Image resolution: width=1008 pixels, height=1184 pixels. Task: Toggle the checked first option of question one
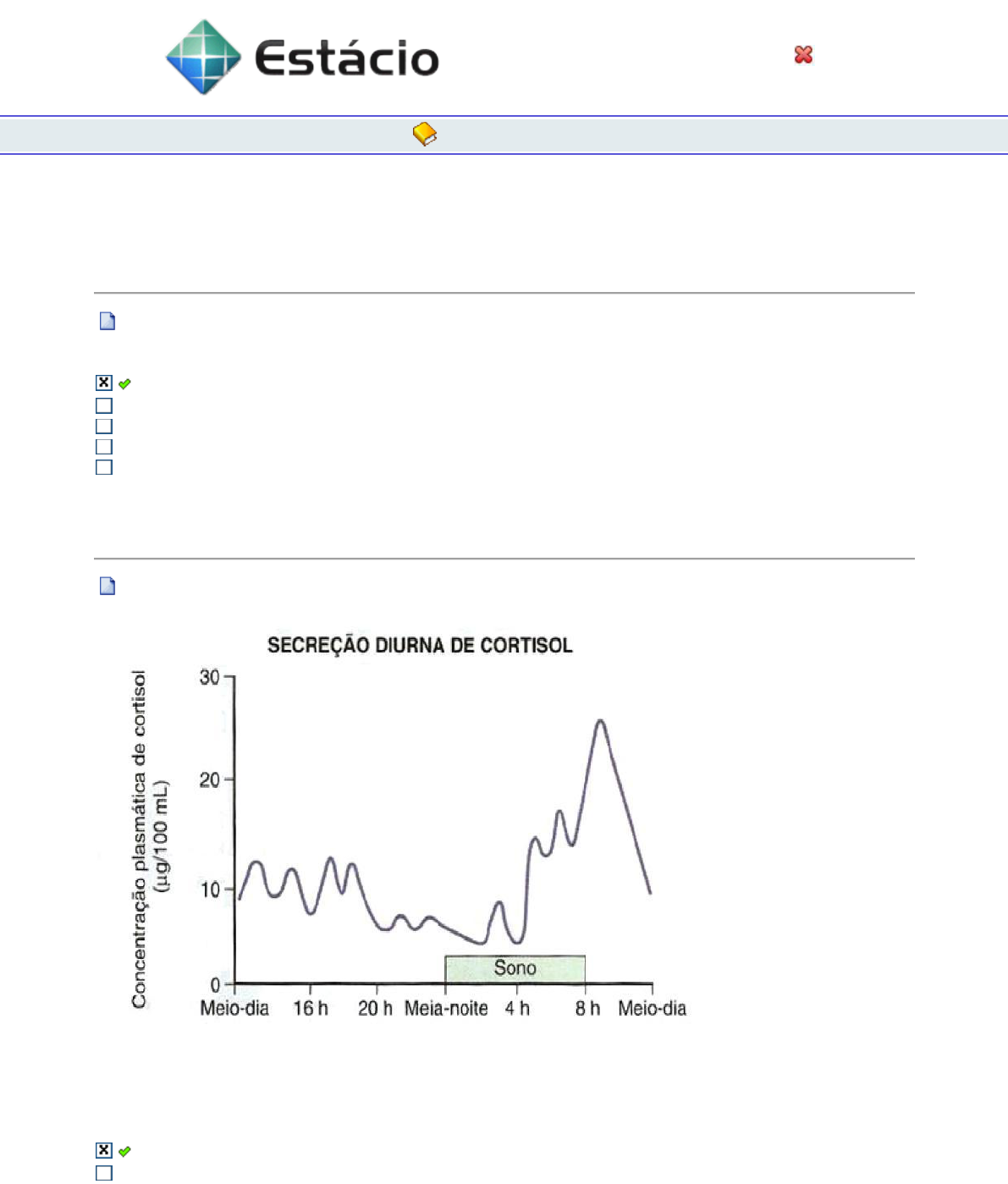pos(104,383)
